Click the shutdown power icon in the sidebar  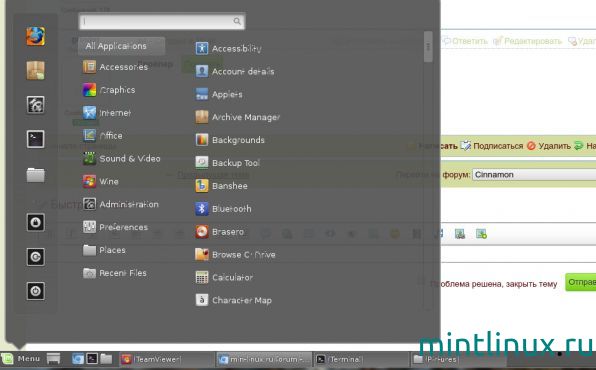[35, 291]
